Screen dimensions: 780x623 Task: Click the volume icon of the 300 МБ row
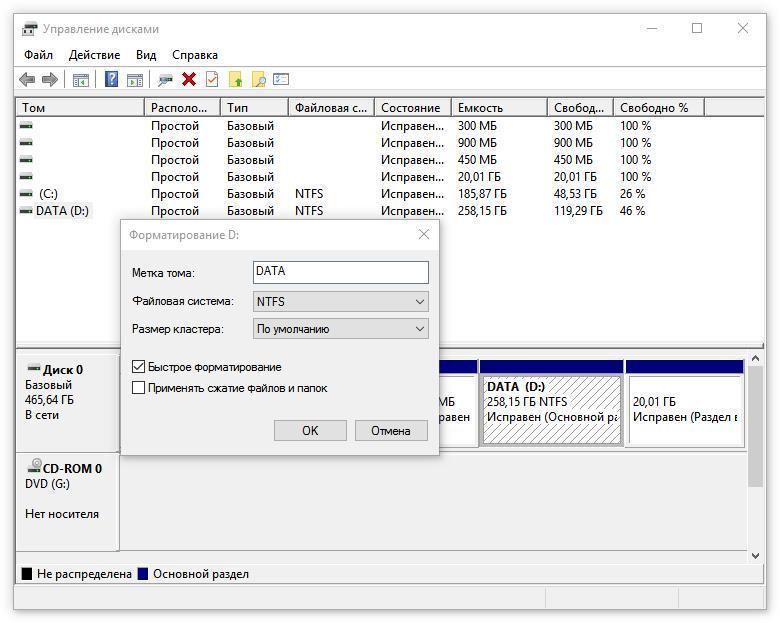click(26, 126)
